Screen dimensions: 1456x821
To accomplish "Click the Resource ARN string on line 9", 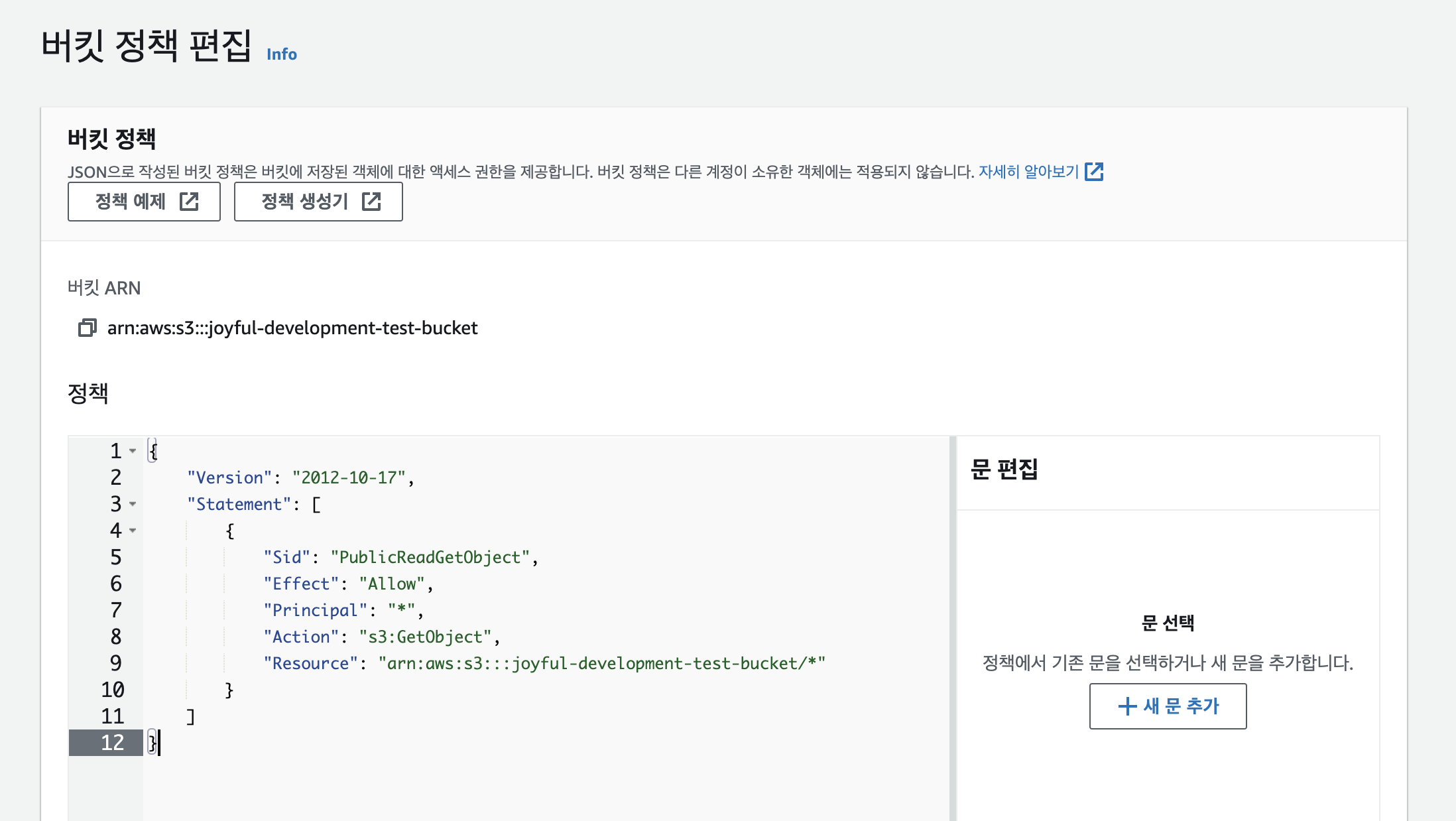I will (x=601, y=663).
